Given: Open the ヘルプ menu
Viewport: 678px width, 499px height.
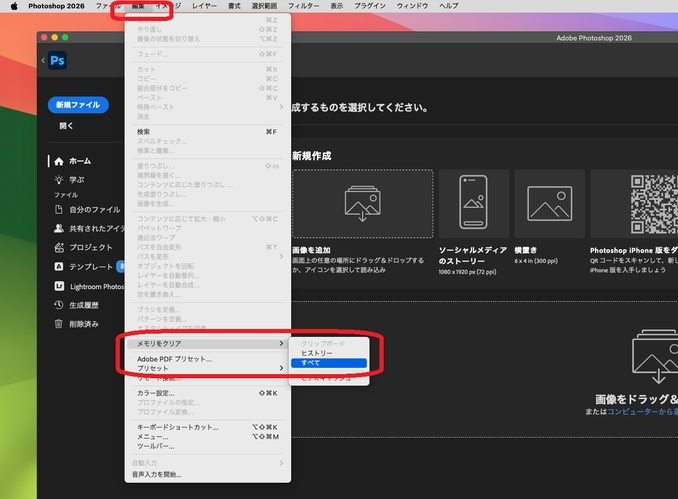Looking at the screenshot, I should (448, 6).
